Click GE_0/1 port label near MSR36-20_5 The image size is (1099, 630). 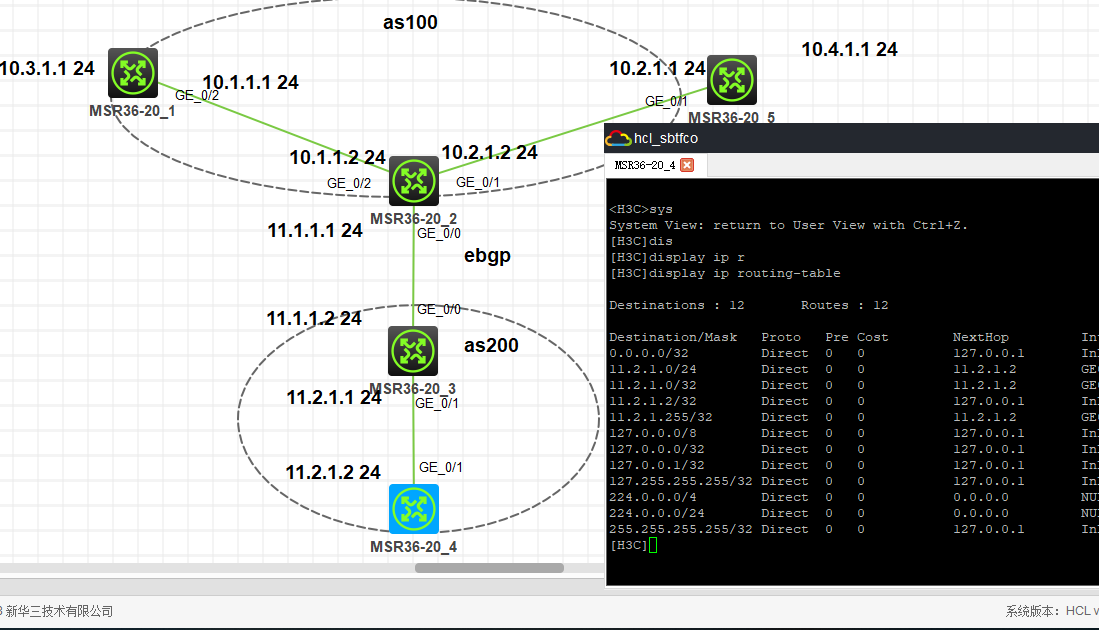666,102
